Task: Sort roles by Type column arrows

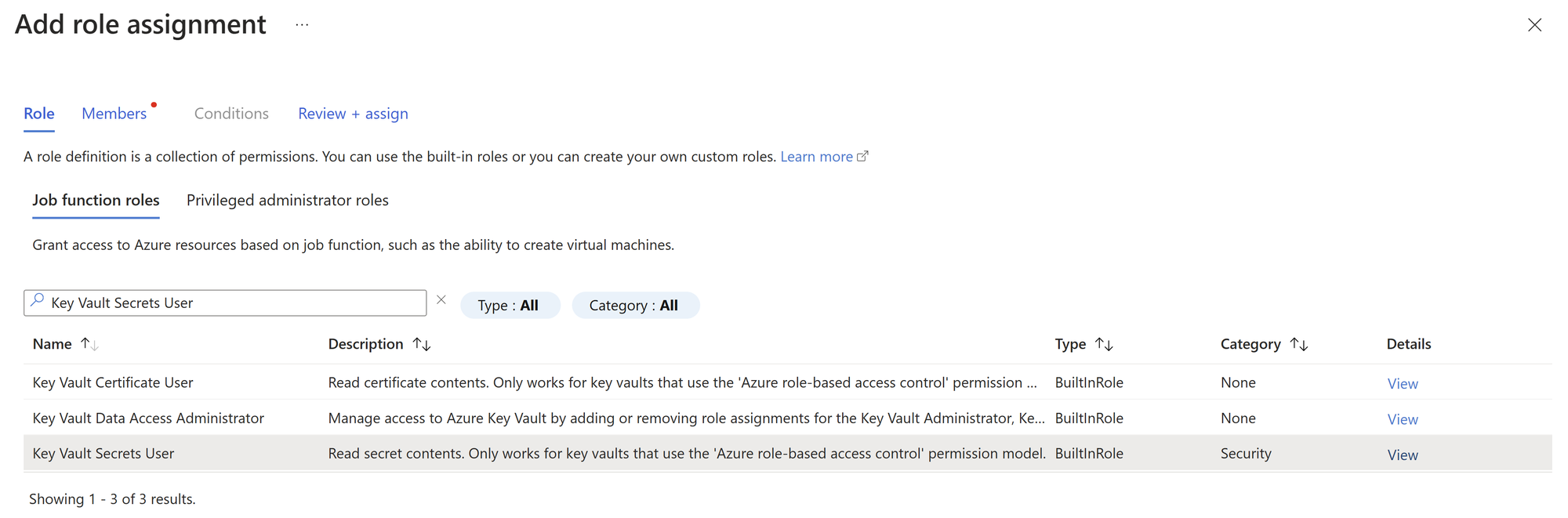Action: coord(1104,344)
